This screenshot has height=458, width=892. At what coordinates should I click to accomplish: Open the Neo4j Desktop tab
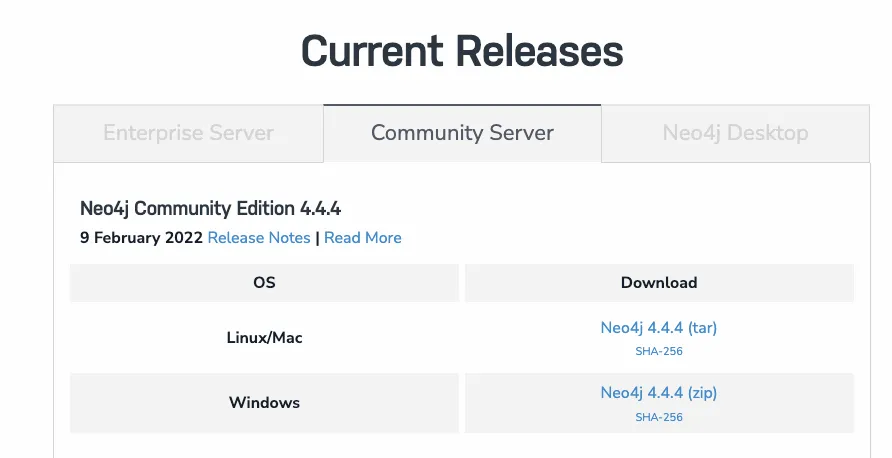[735, 133]
